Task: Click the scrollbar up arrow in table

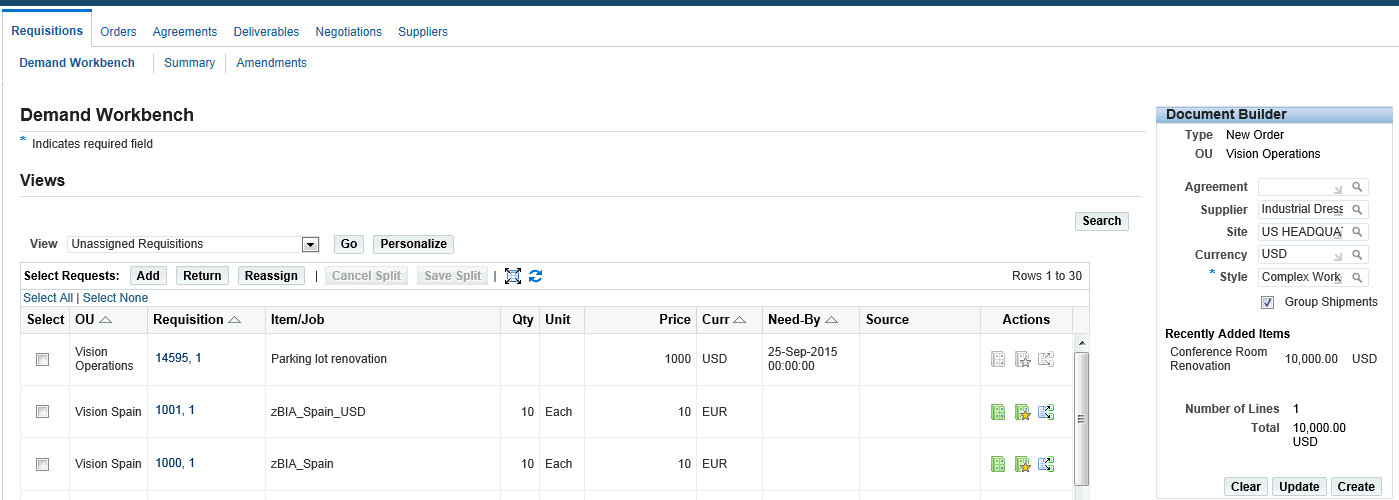Action: tap(1080, 343)
